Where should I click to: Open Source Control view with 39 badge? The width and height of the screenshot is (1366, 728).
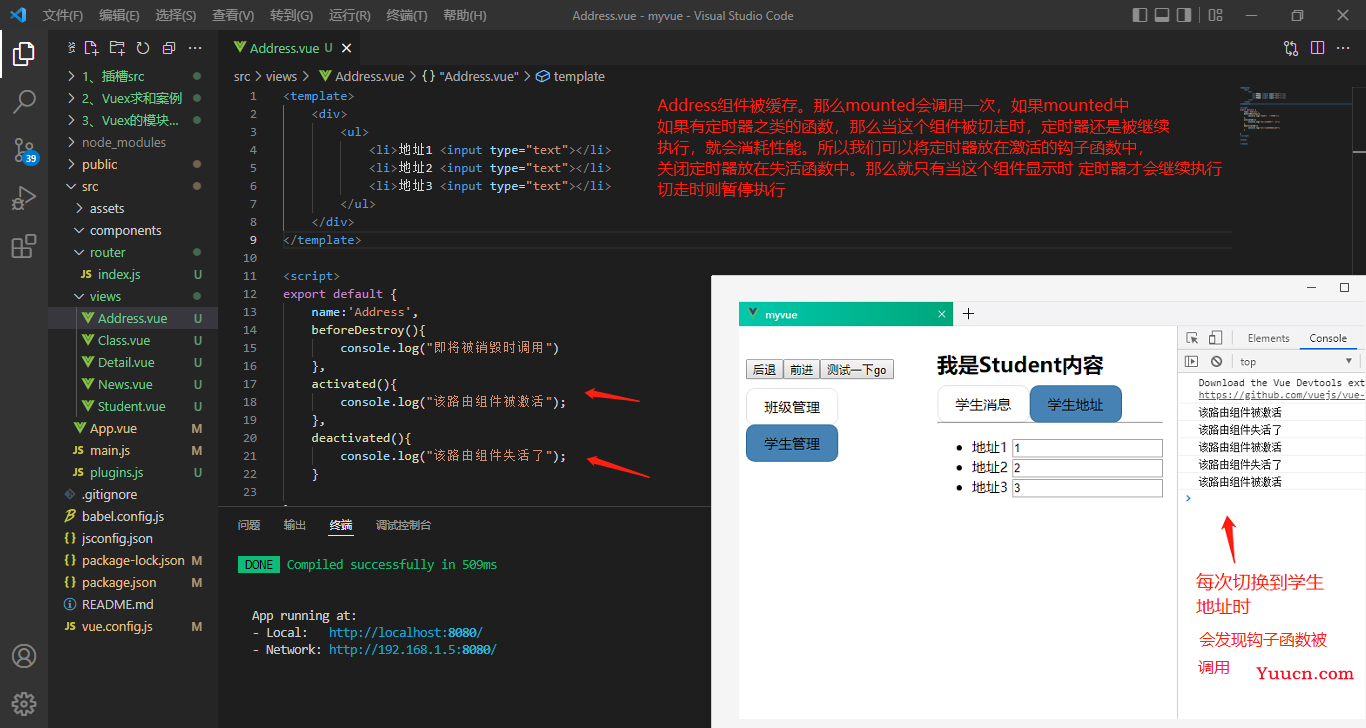coord(24,150)
